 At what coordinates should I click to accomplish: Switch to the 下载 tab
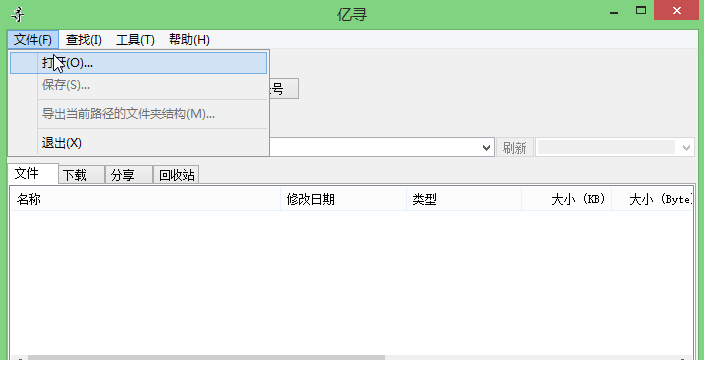pos(82,175)
